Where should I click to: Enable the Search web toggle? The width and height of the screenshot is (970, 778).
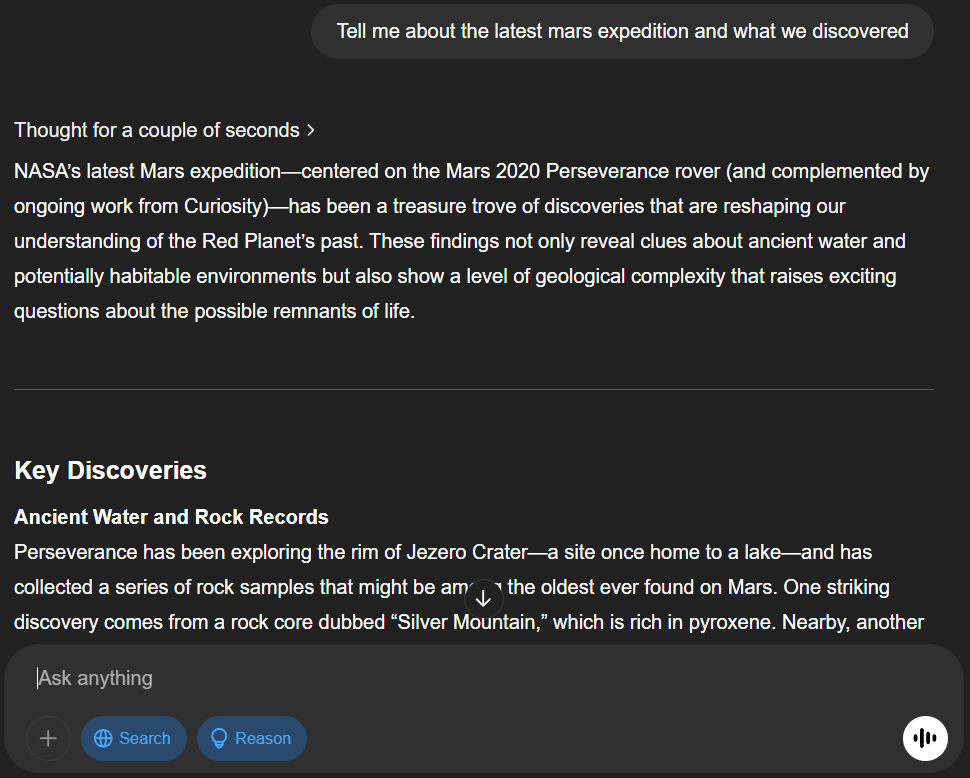[x=133, y=739]
